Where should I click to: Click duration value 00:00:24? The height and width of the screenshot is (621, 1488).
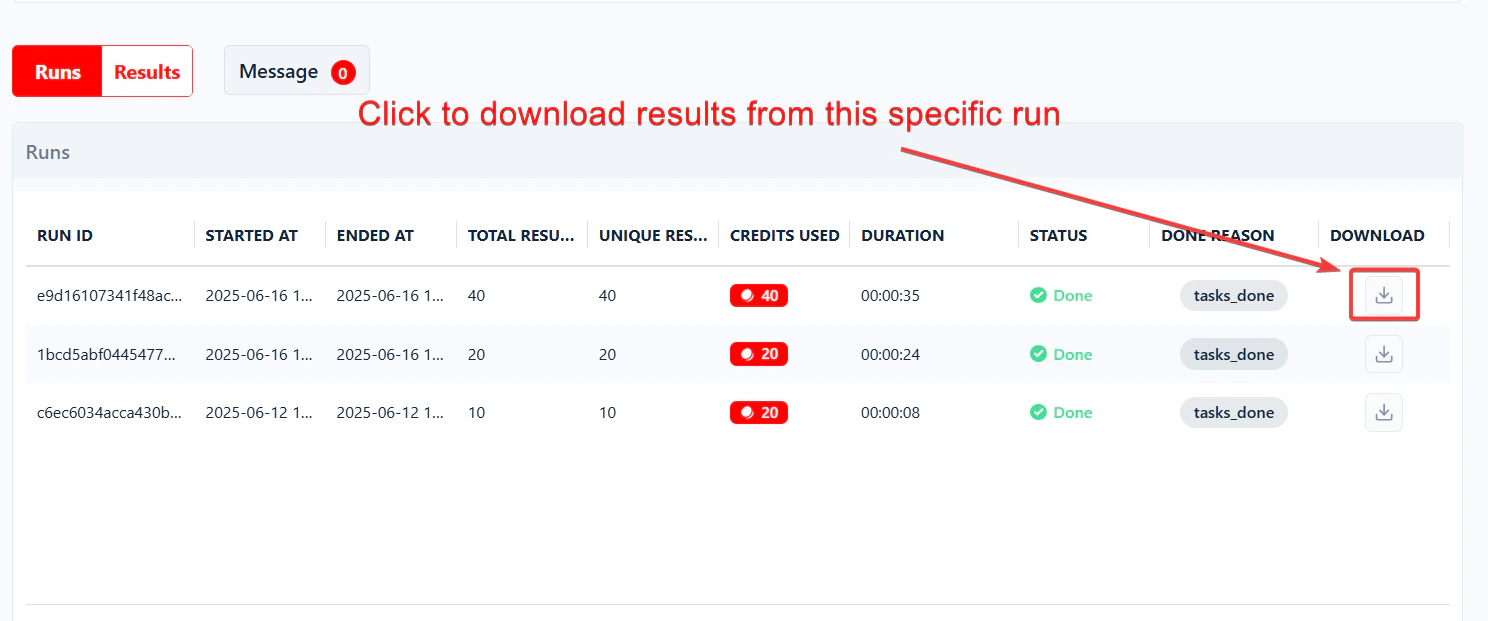(891, 354)
